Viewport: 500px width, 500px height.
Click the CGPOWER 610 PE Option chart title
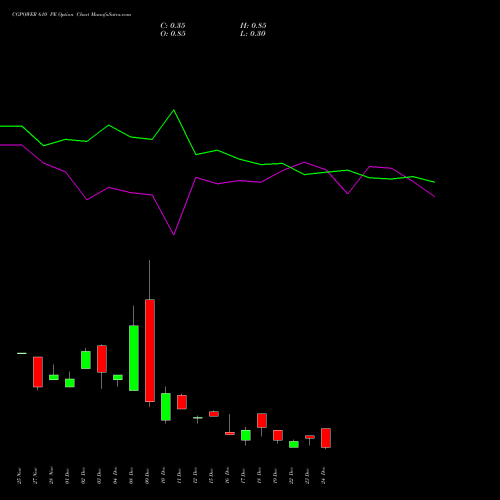[71, 15]
